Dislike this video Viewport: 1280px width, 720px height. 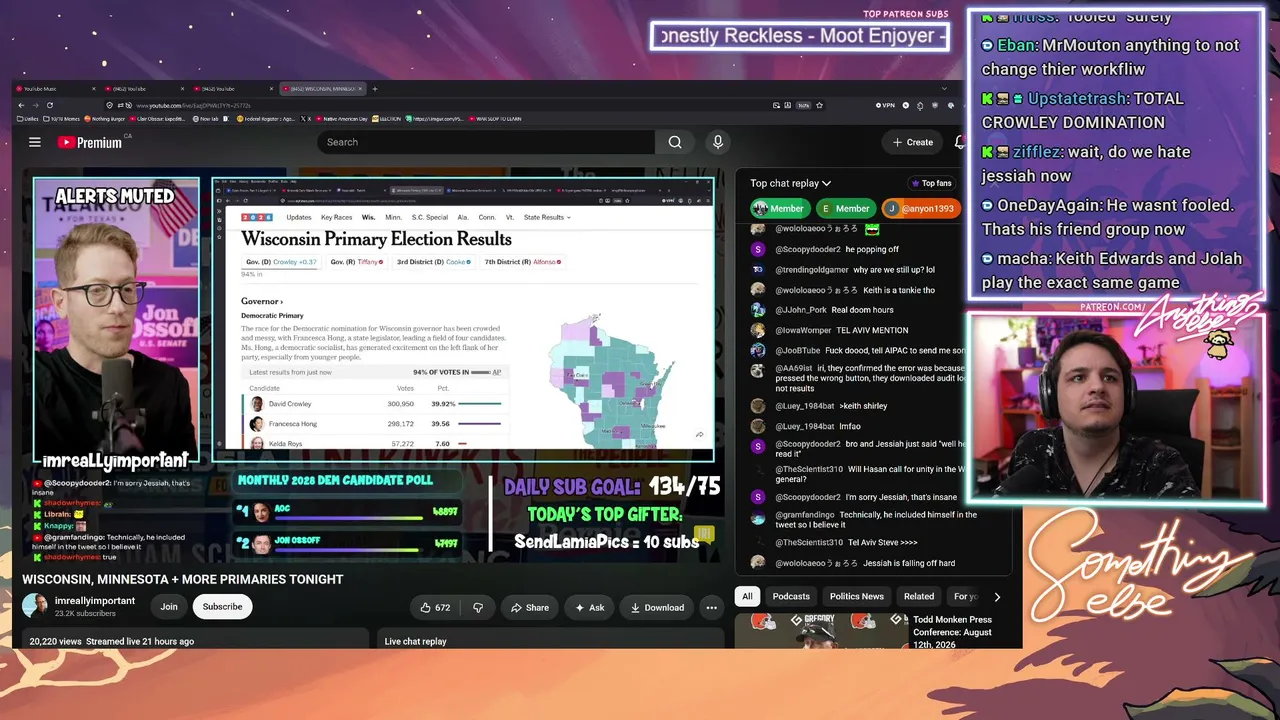pyautogui.click(x=478, y=607)
